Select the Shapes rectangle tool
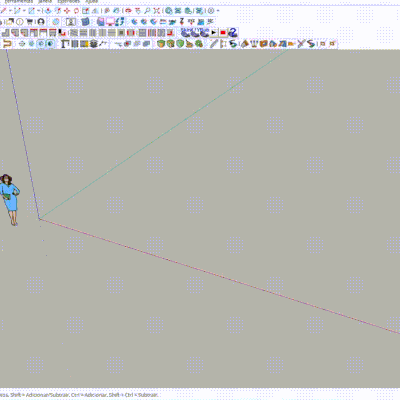400x400 pixels. click(x=31, y=11)
